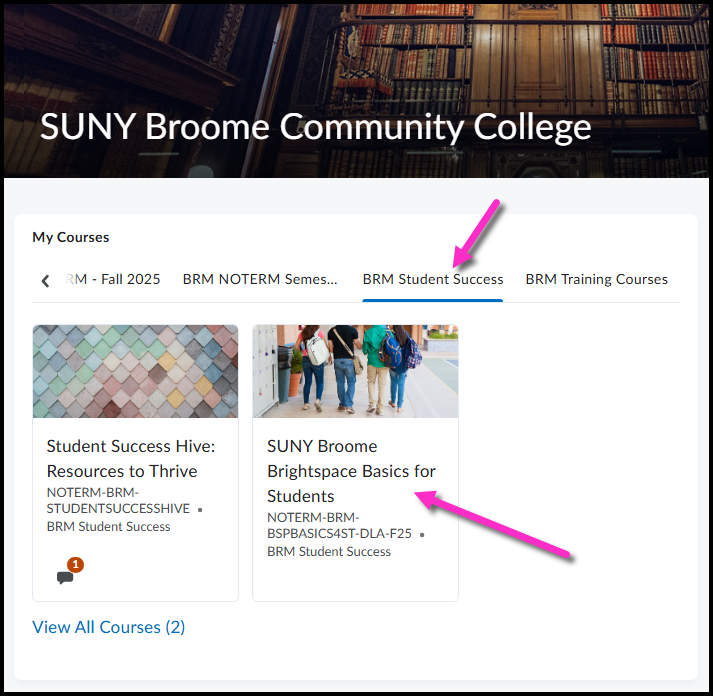Select the BRM Student Success tab

point(432,279)
